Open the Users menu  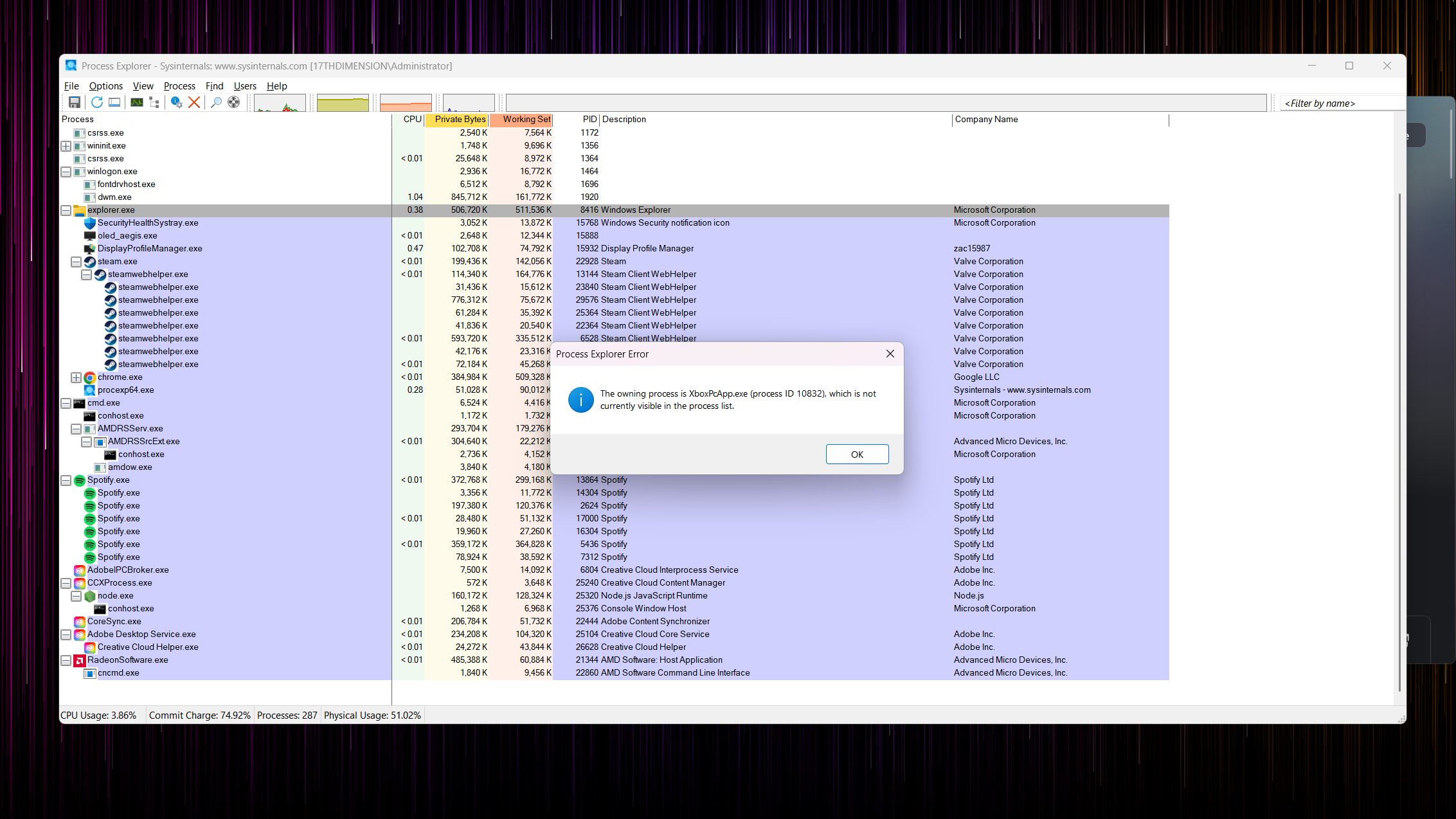pos(245,86)
